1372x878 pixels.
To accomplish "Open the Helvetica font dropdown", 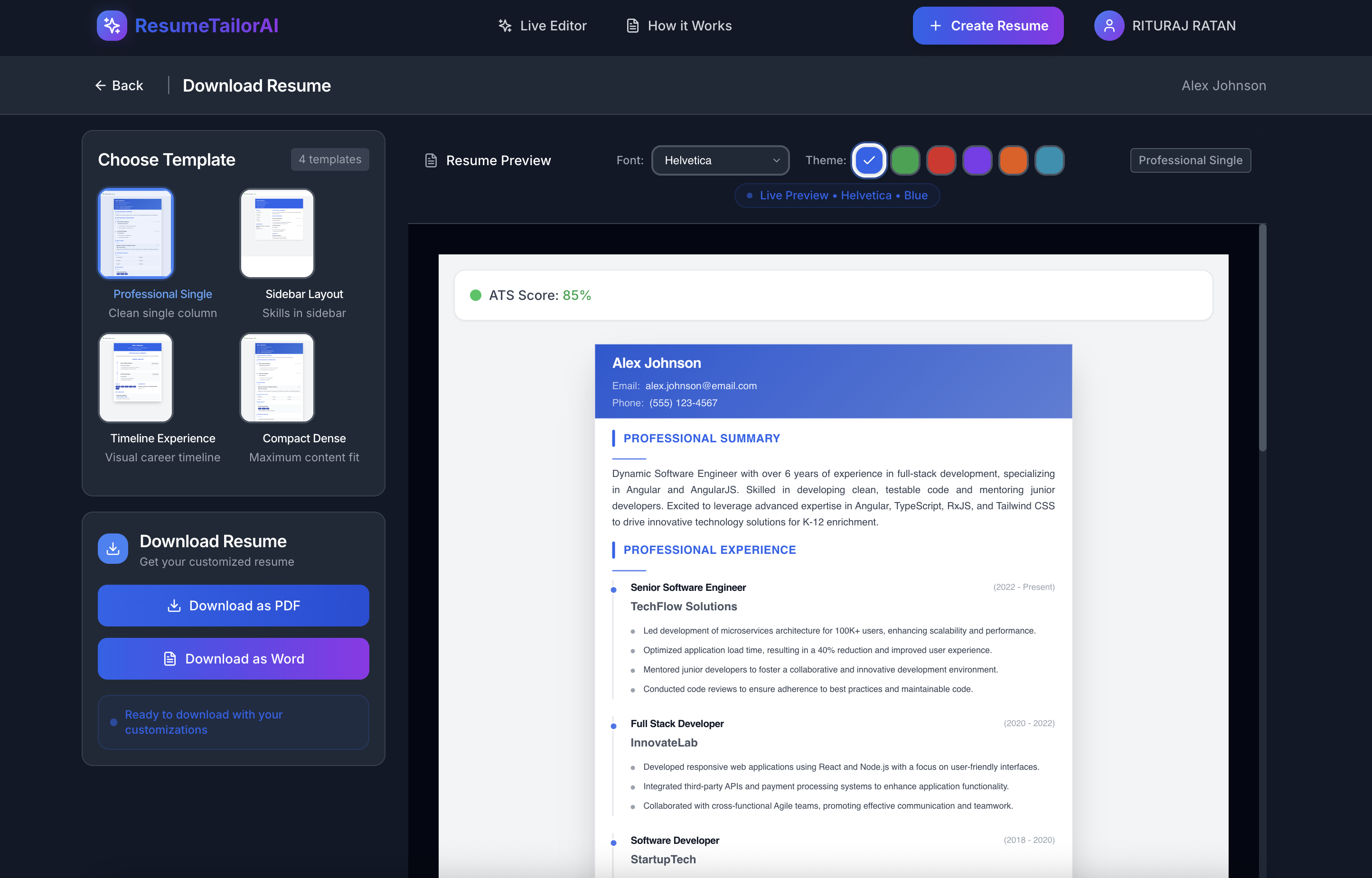I will tap(720, 160).
